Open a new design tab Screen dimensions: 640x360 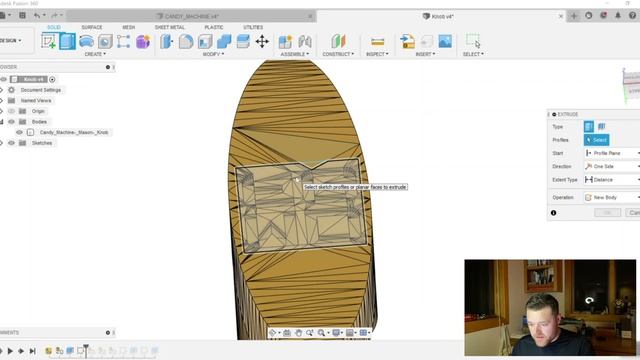[574, 16]
